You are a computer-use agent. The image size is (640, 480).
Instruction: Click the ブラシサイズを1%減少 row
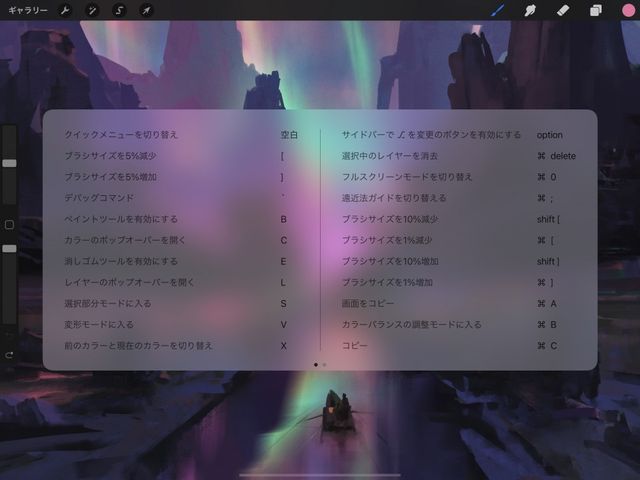click(459, 240)
